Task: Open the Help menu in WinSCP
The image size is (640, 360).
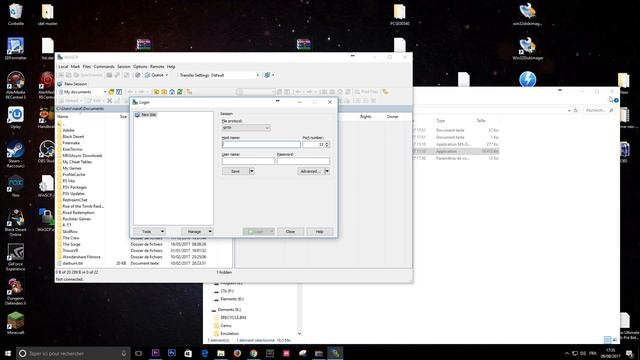Action: point(171,67)
